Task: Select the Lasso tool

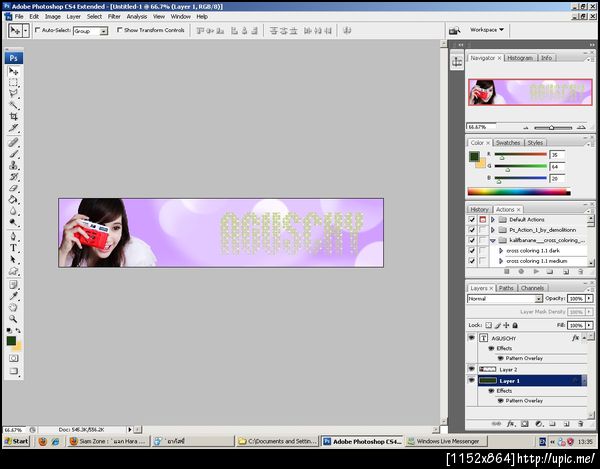Action: (13, 94)
